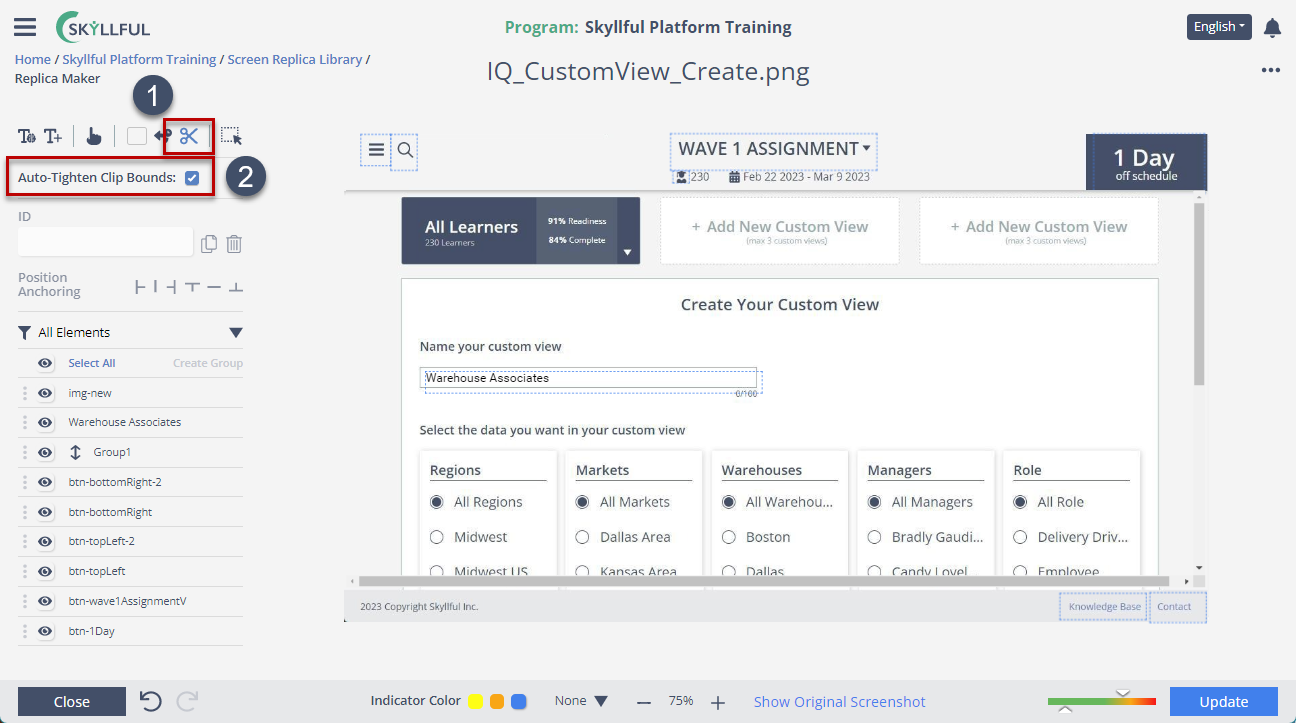Viewport: 1296px width, 723px height.
Task: Select the add text (T+) tool
Action: [x=53, y=136]
